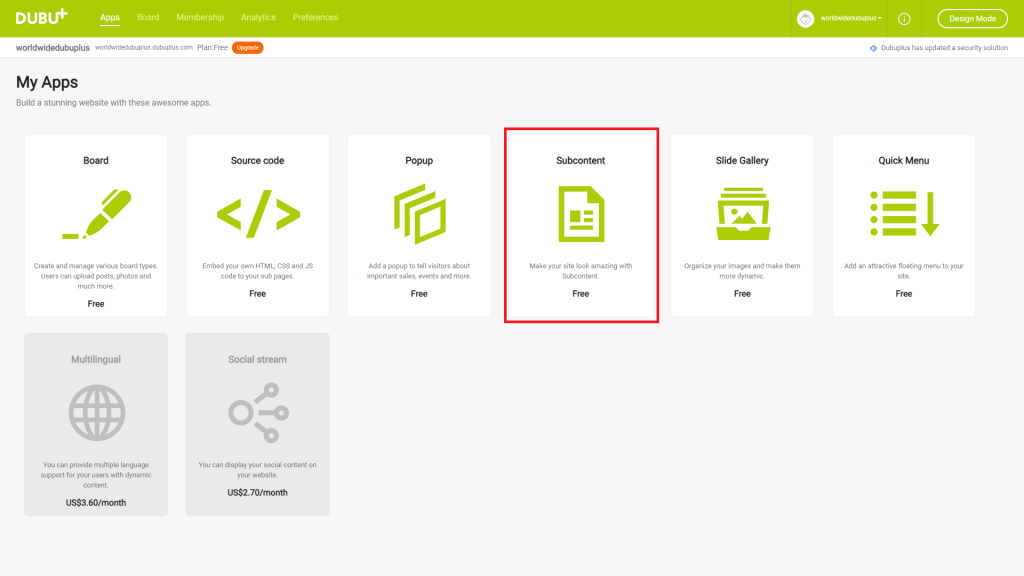Image resolution: width=1024 pixels, height=576 pixels.
Task: Click the Quick Menu floating menu description
Action: pos(904,271)
